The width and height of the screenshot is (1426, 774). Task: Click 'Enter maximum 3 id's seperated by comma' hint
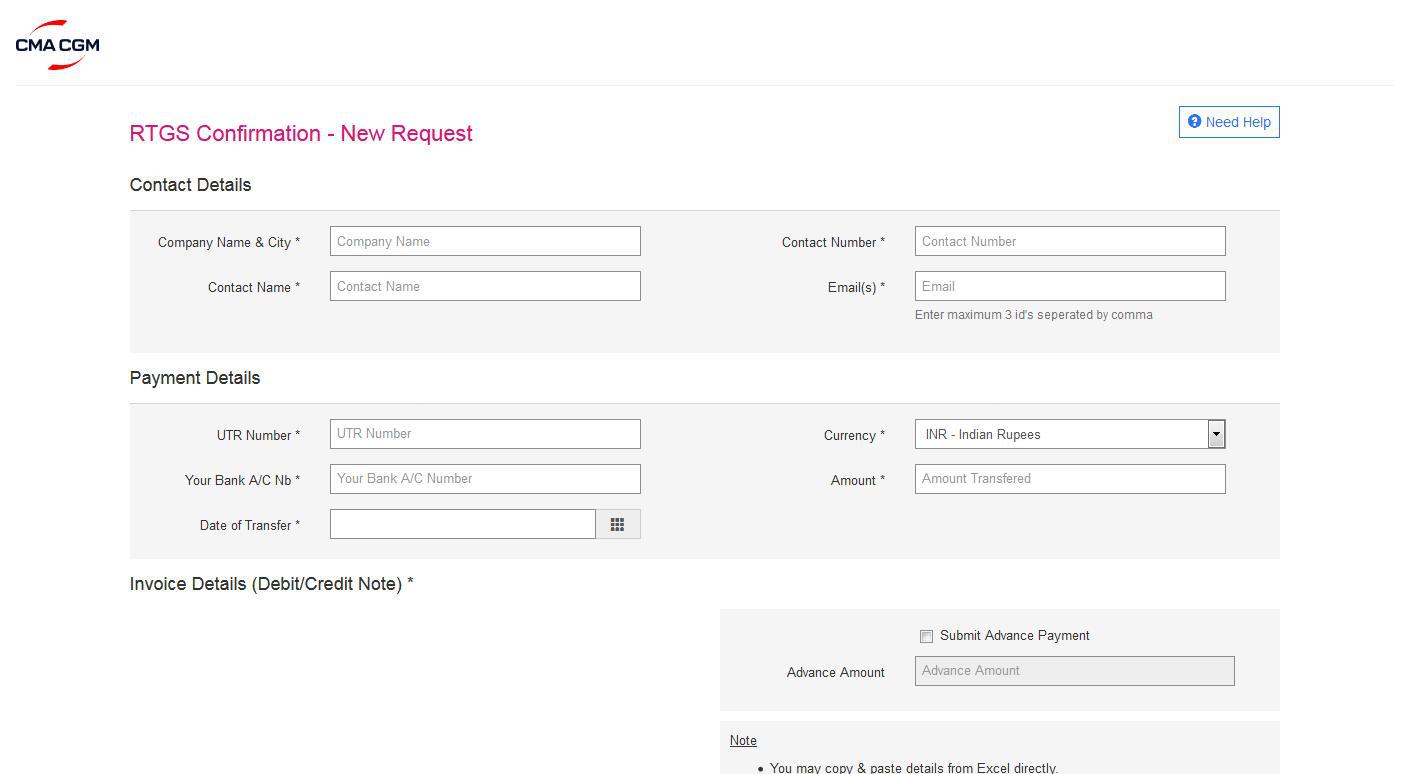pos(1034,314)
